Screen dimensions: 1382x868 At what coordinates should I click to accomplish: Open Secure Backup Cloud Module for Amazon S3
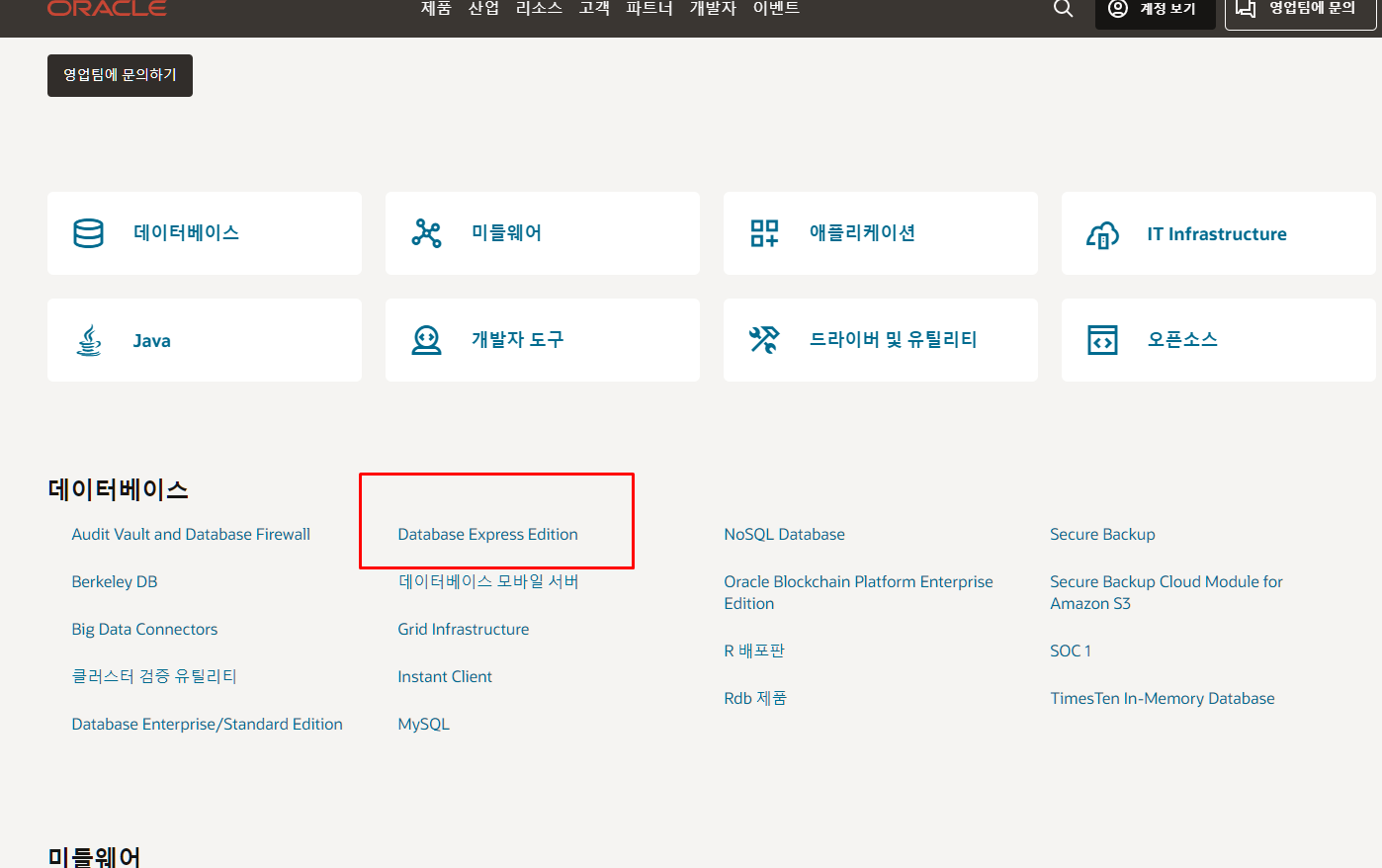tap(1166, 592)
